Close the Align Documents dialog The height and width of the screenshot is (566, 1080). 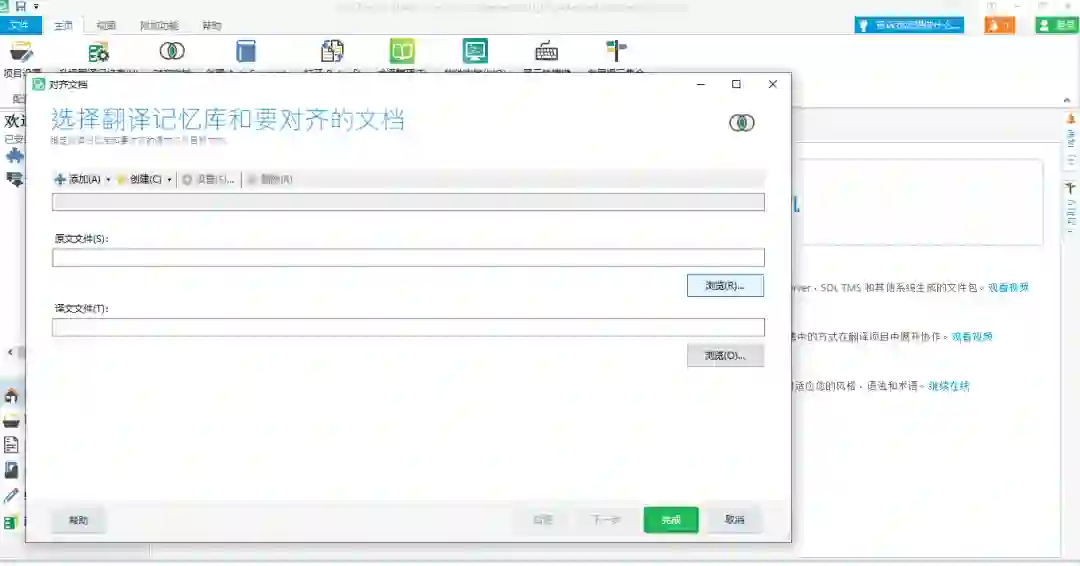coord(773,84)
